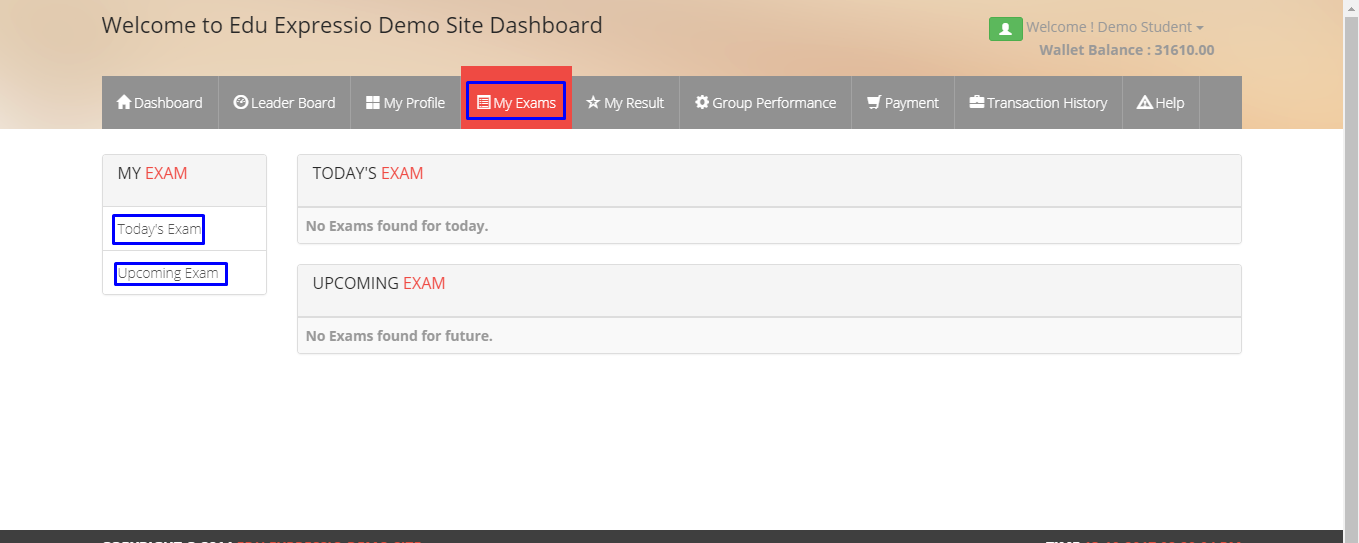The height and width of the screenshot is (543, 1359).
Task: Open the Payment tab
Action: click(x=903, y=102)
